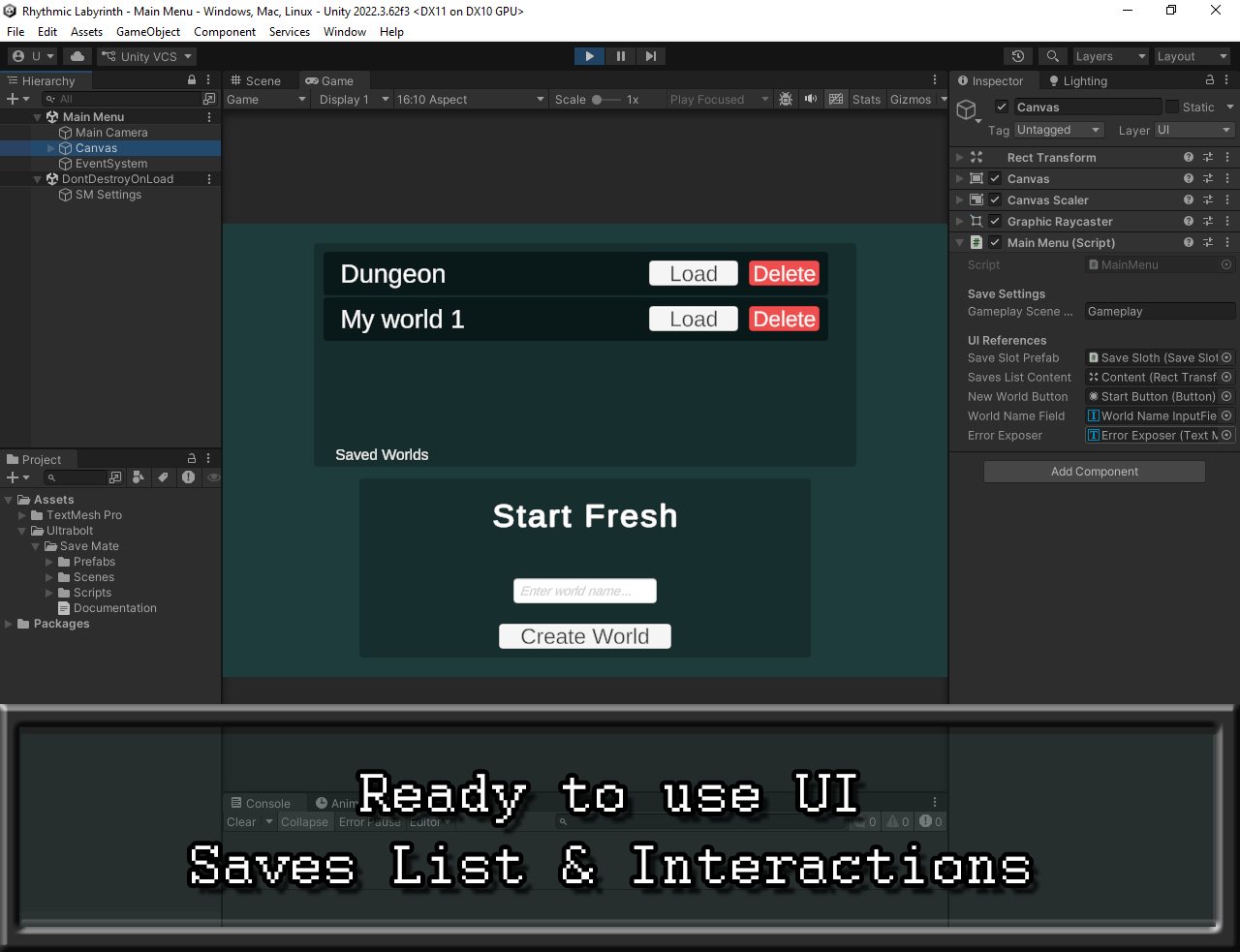Switch to the Lighting tab
The width and height of the screenshot is (1240, 952).
coord(1078,81)
